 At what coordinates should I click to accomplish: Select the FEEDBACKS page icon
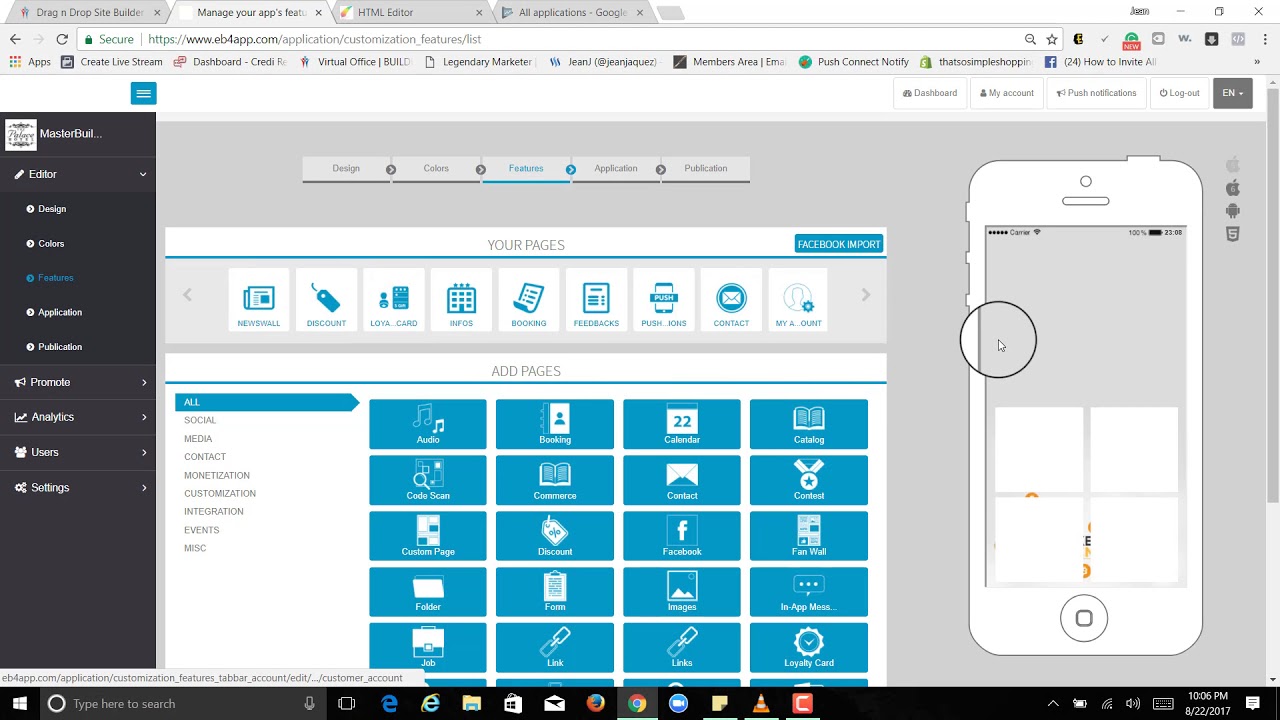[596, 298]
